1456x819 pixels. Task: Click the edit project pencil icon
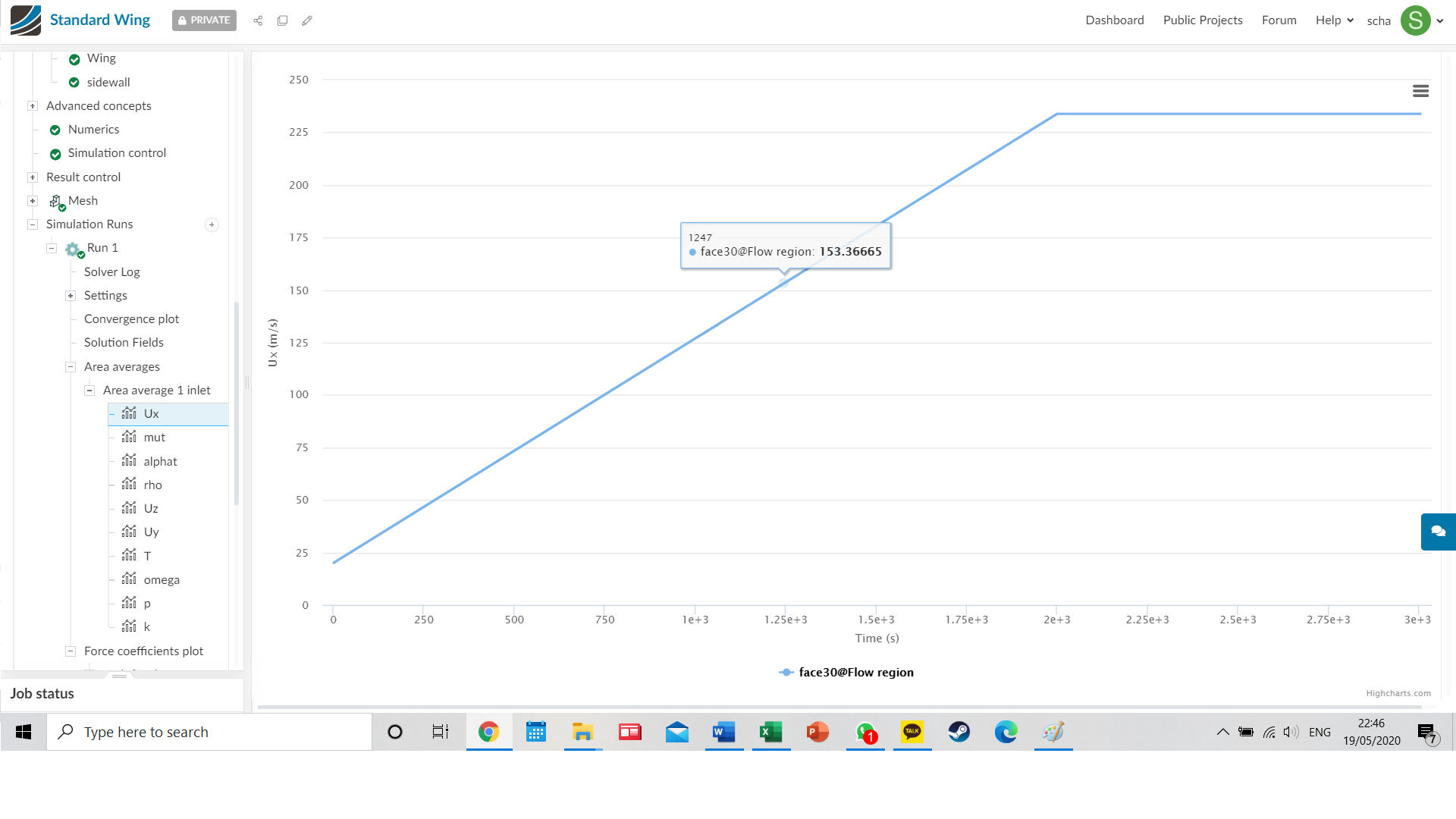[307, 20]
